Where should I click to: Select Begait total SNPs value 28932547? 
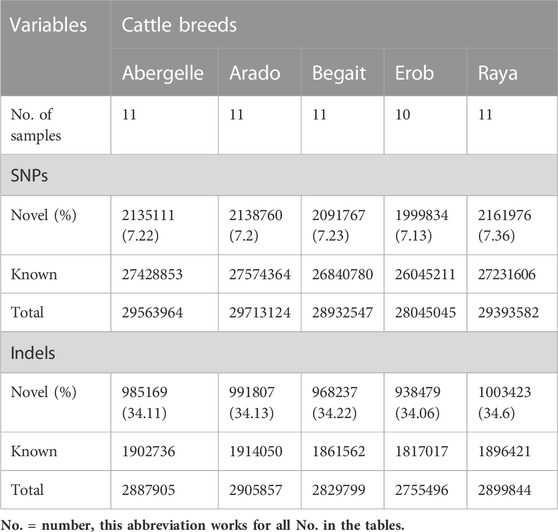click(342, 313)
